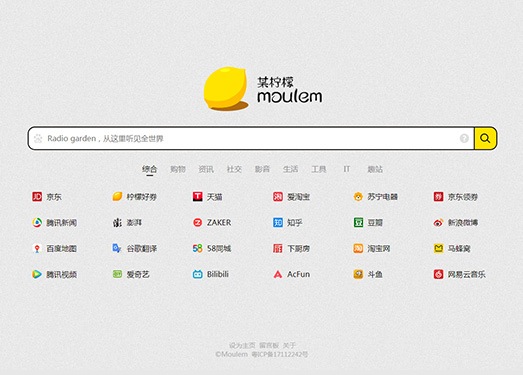Switch to the 资讯 category tab
The image size is (523, 375).
click(206, 169)
